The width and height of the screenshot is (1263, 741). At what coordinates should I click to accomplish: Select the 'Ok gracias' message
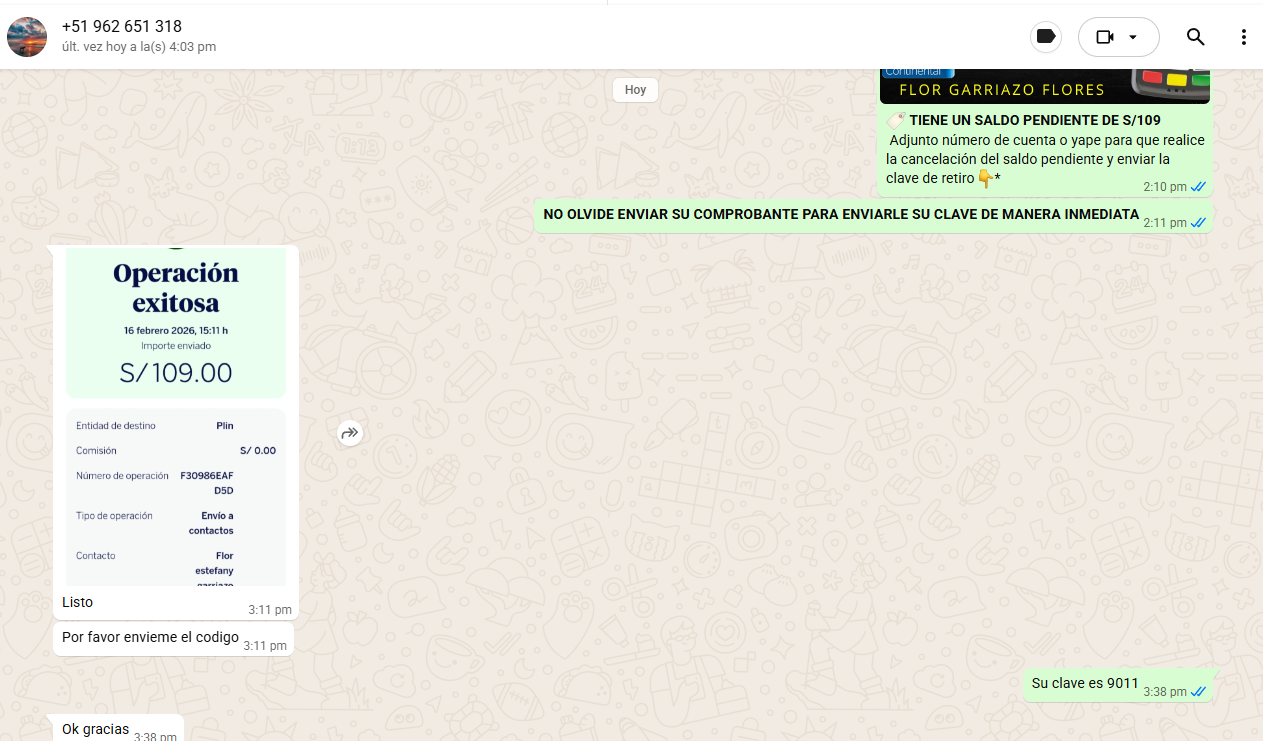click(96, 729)
